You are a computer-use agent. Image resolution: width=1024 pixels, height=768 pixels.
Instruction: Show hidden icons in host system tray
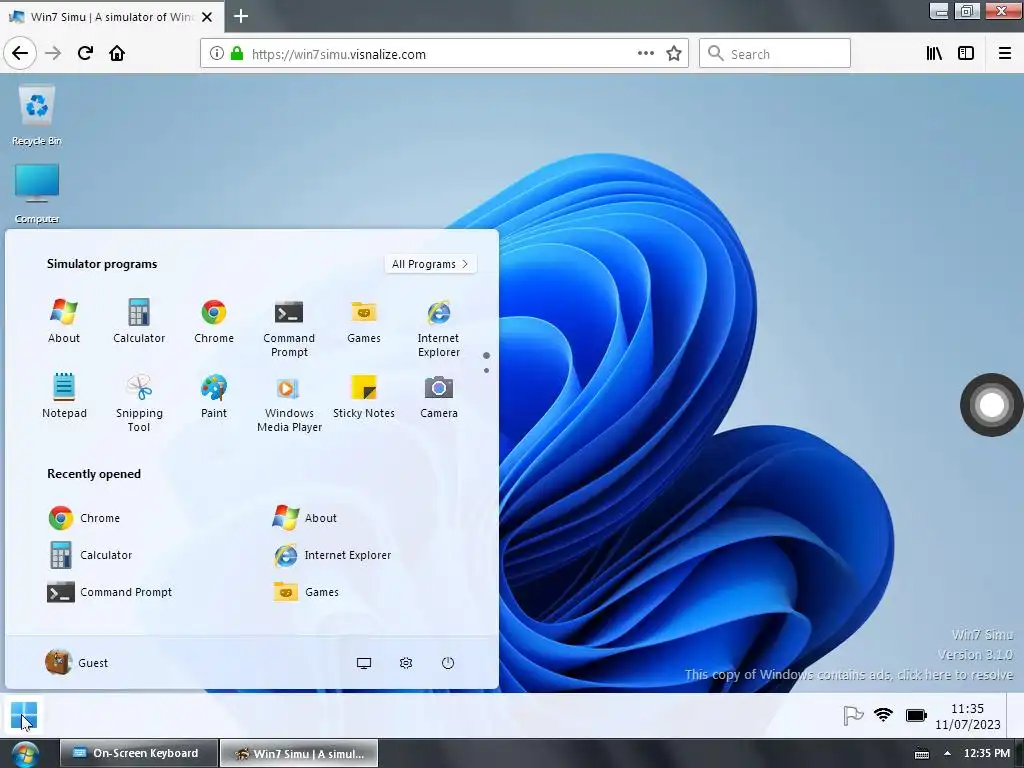click(947, 754)
